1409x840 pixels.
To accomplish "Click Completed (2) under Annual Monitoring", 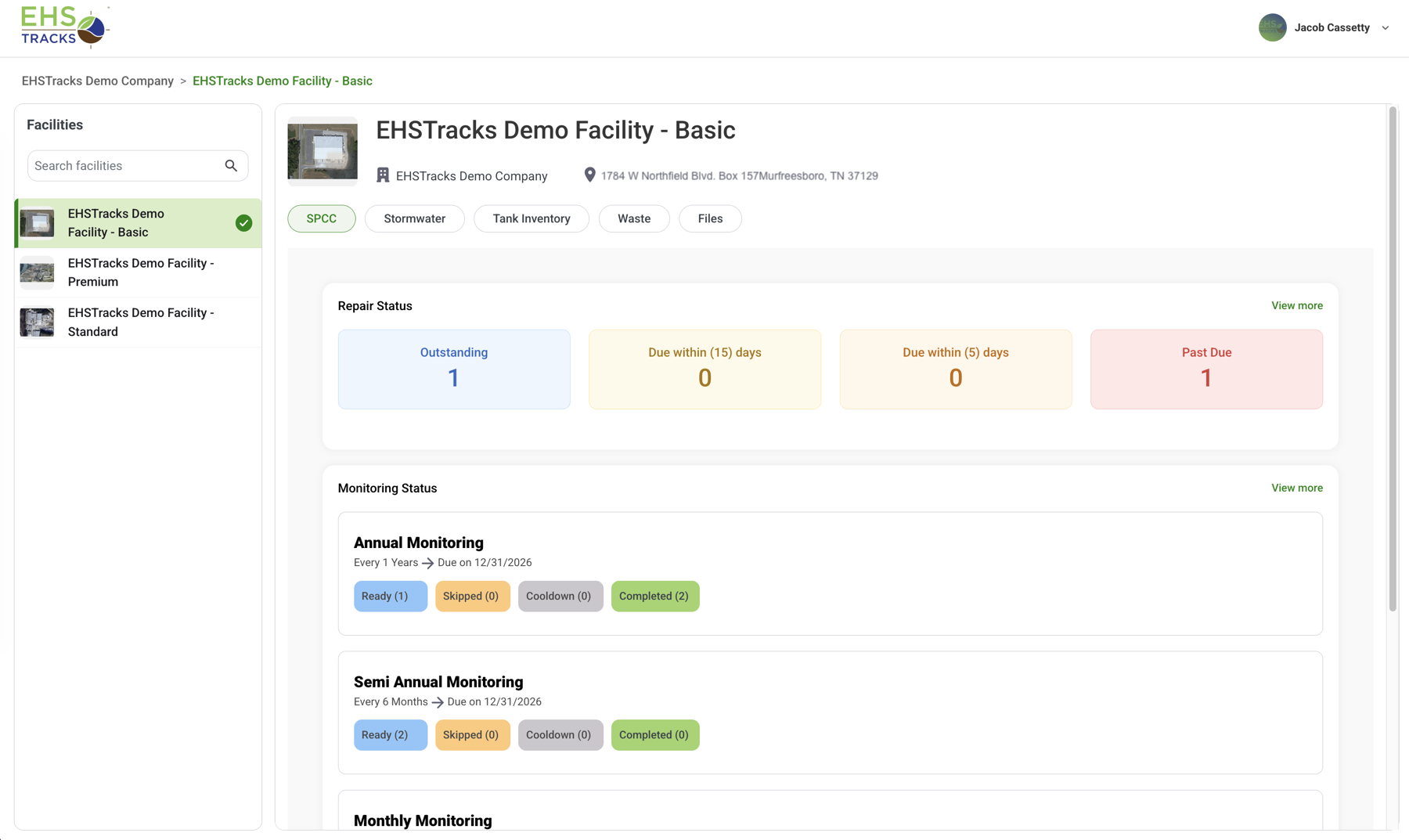I will [655, 596].
